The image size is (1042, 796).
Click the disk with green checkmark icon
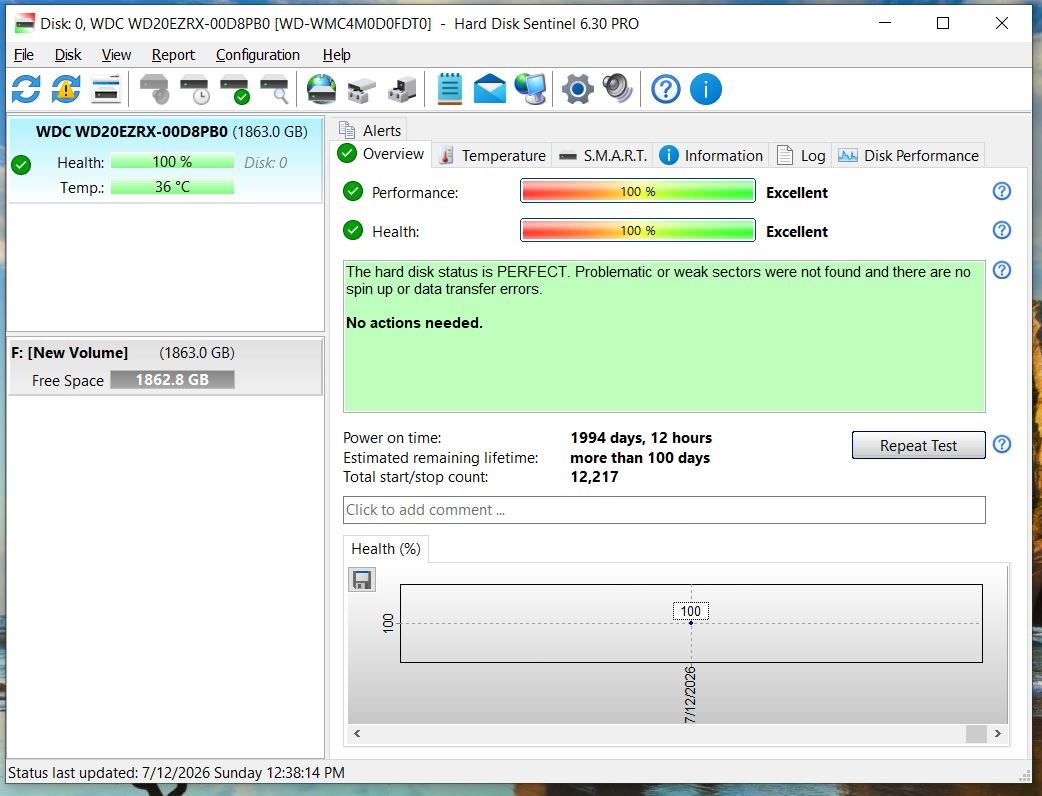(235, 89)
